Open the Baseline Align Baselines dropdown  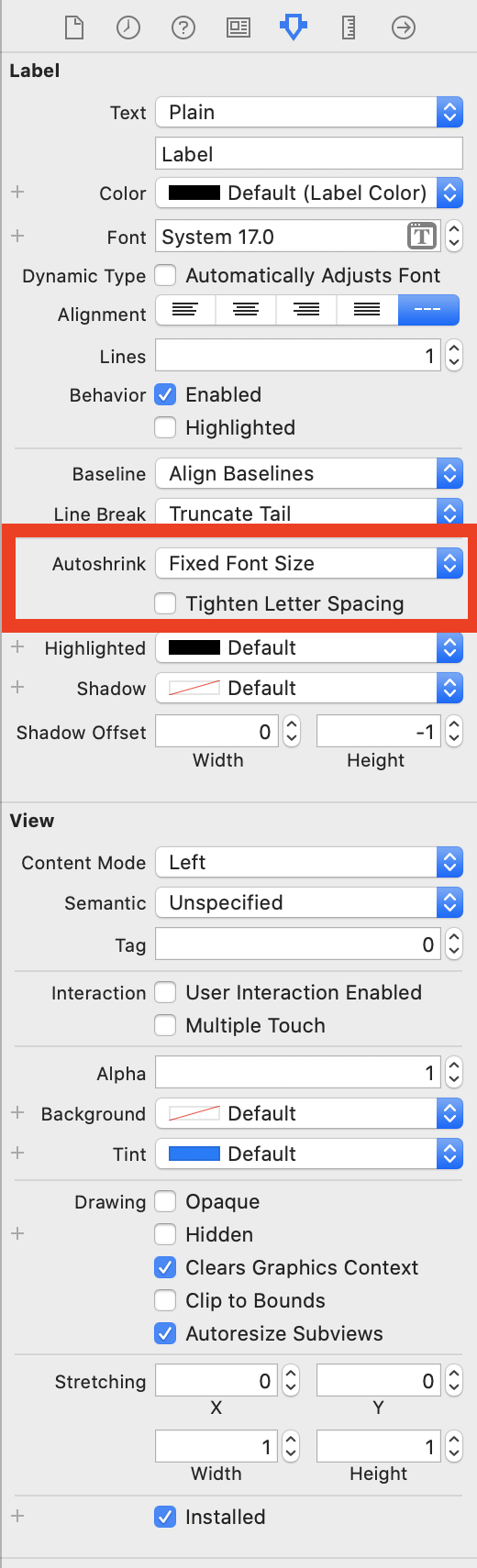coord(309,473)
